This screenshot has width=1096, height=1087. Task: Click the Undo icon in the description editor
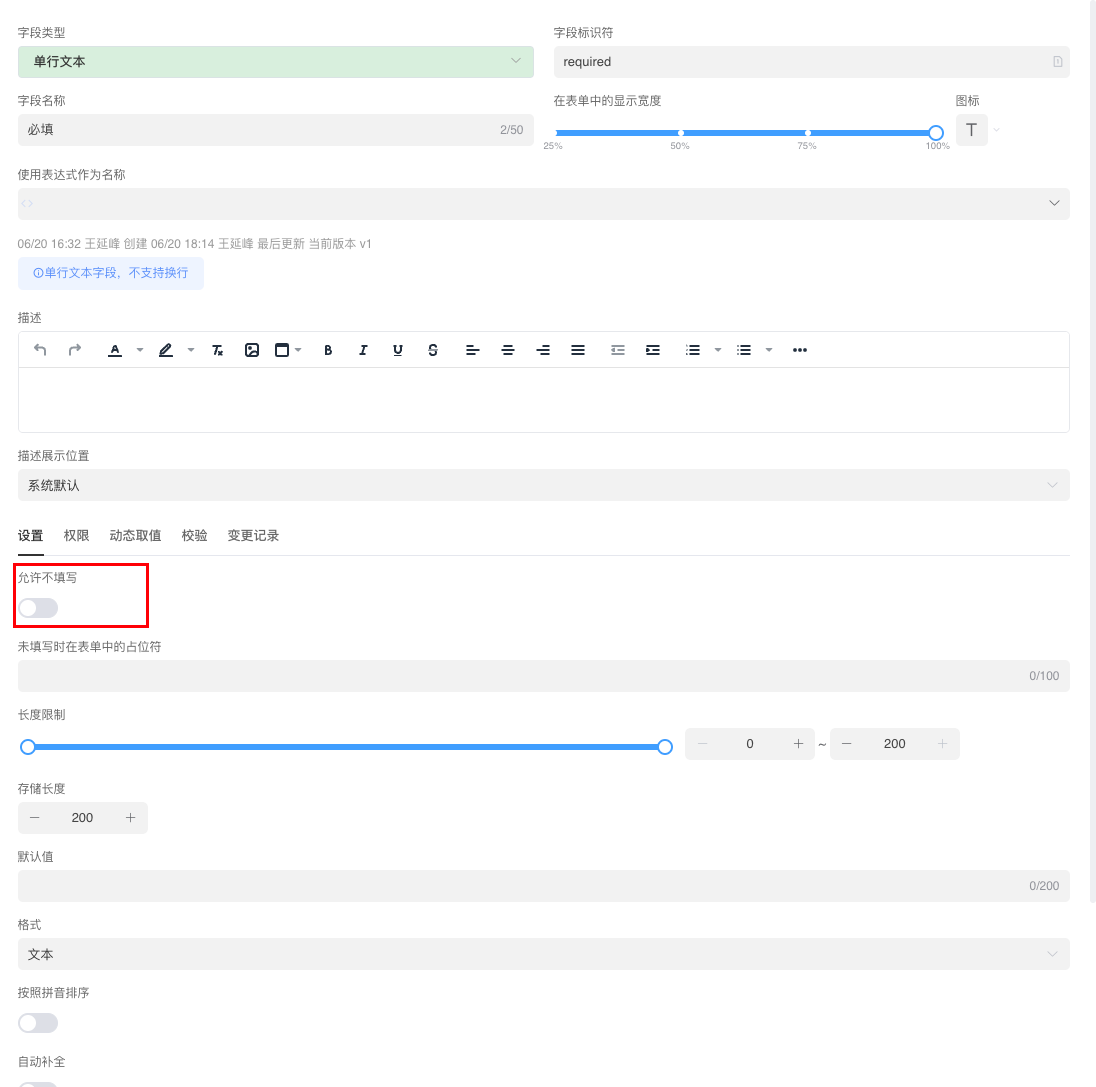(40, 350)
